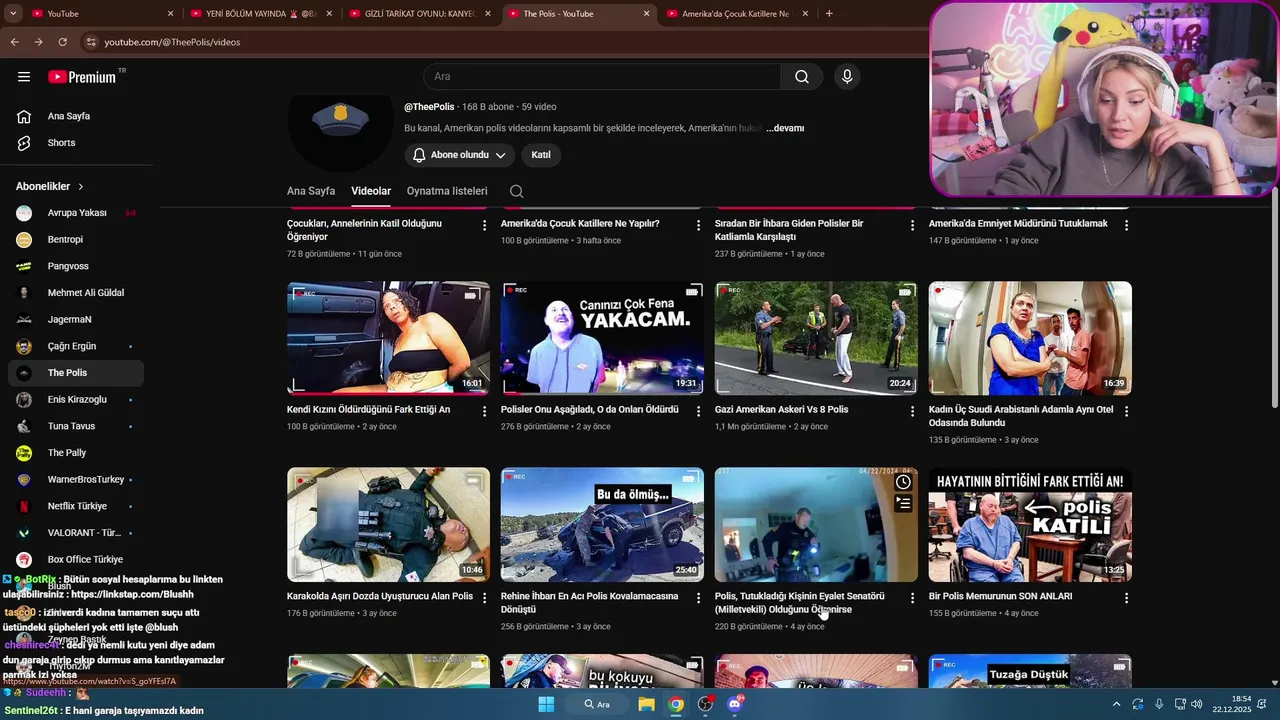Image resolution: width=1280 pixels, height=720 pixels.
Task: Open polis KATİLİ video thumbnail
Action: pos(1030,525)
